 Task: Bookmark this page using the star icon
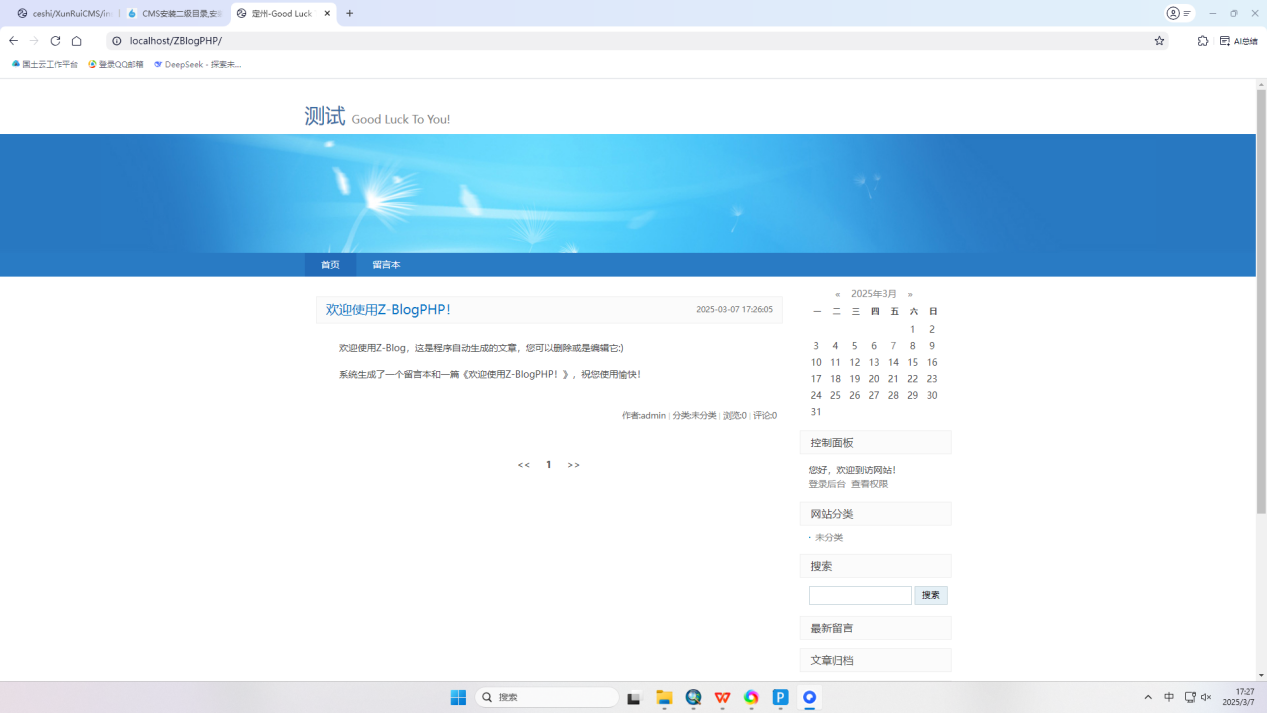pyautogui.click(x=1158, y=41)
